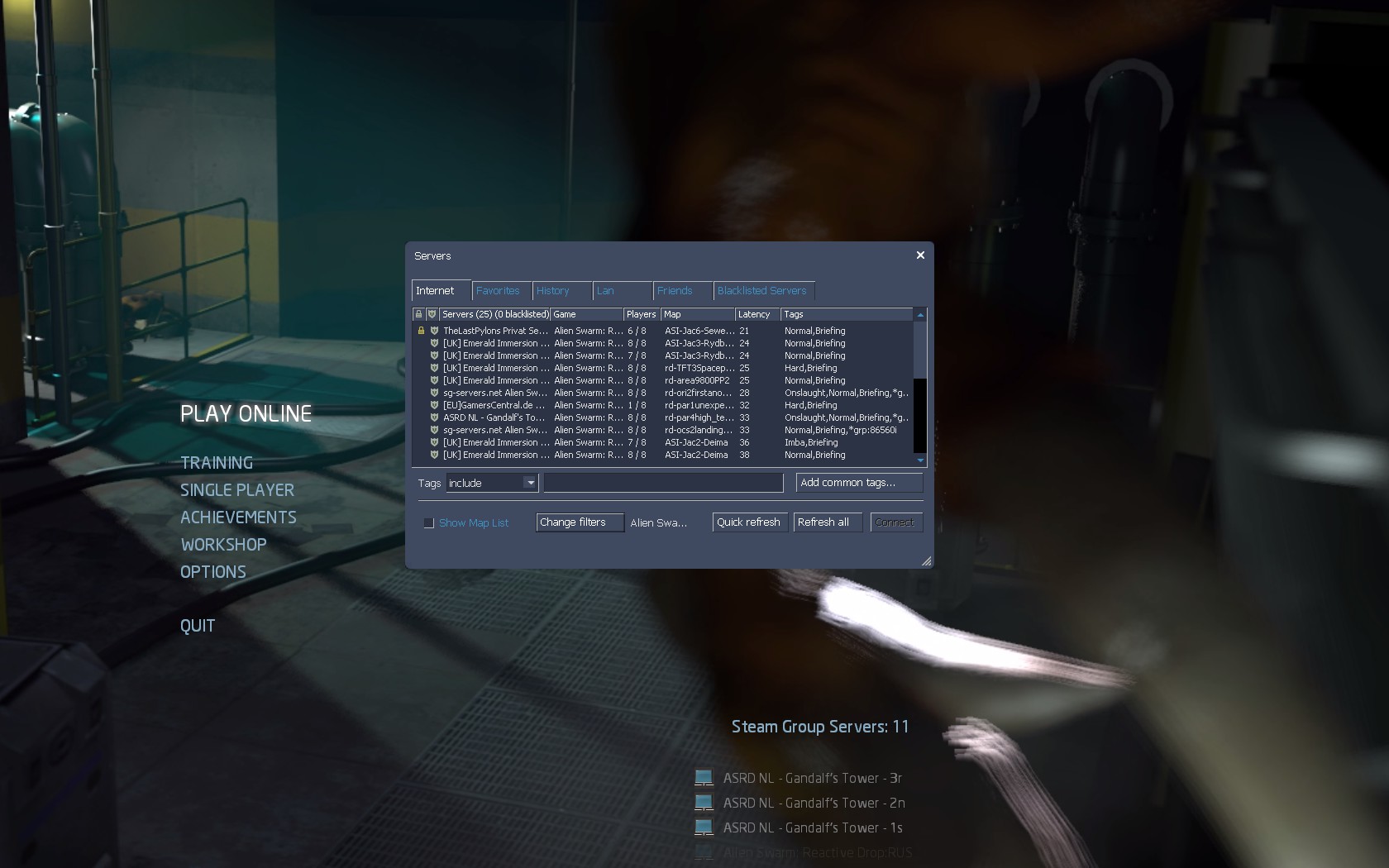1389x868 pixels.
Task: Click the shield icon on the latency 36 row
Action: pos(434,442)
